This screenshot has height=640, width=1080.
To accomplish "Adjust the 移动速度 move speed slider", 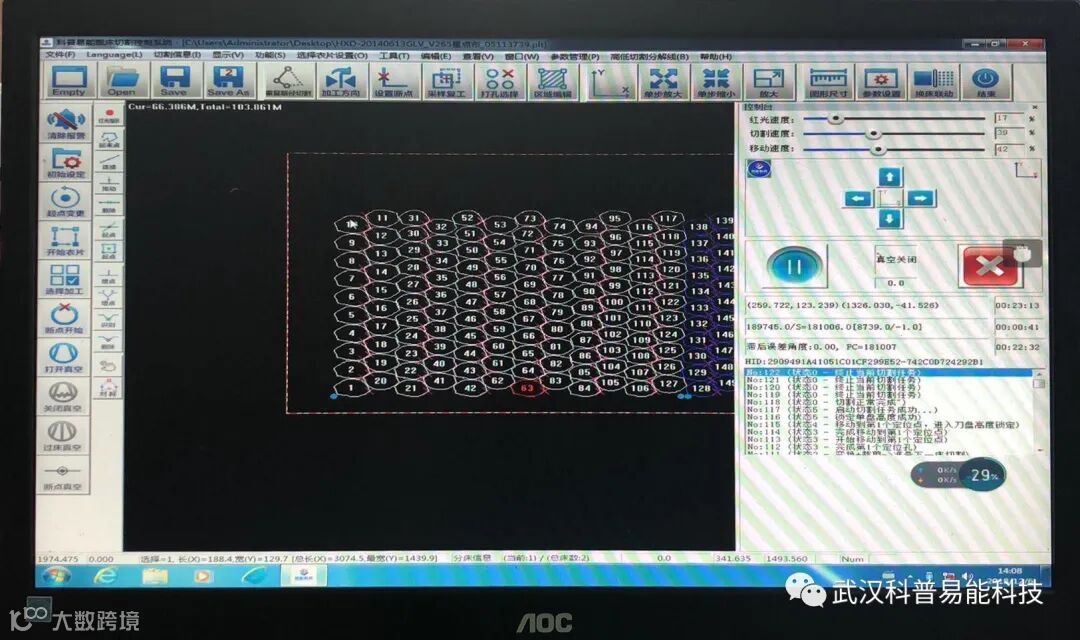I will (877, 149).
